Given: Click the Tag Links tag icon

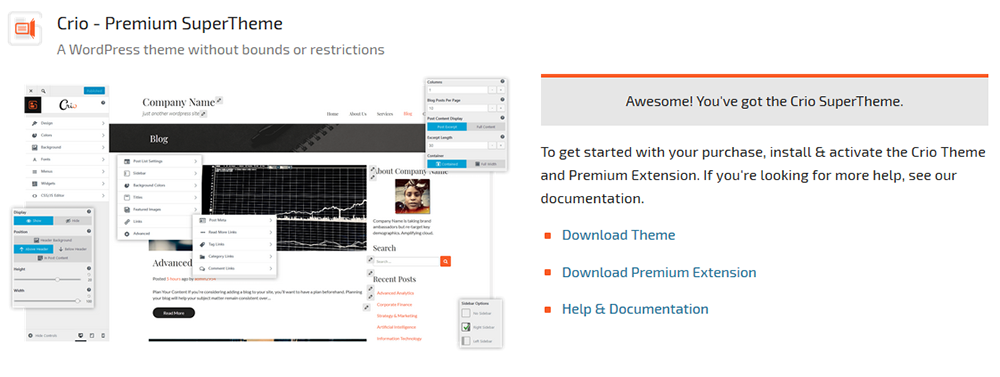Looking at the screenshot, I should (x=202, y=244).
